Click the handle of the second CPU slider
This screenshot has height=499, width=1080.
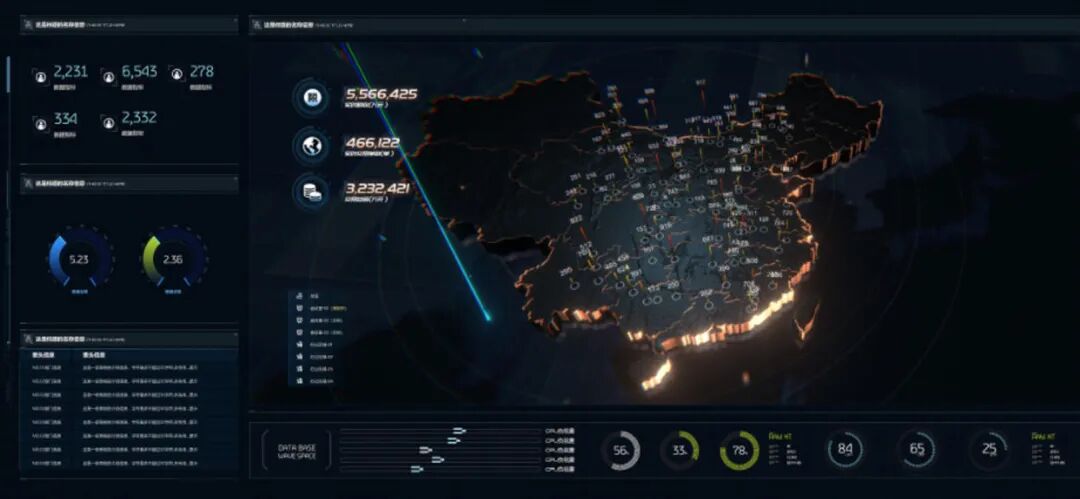click(453, 440)
